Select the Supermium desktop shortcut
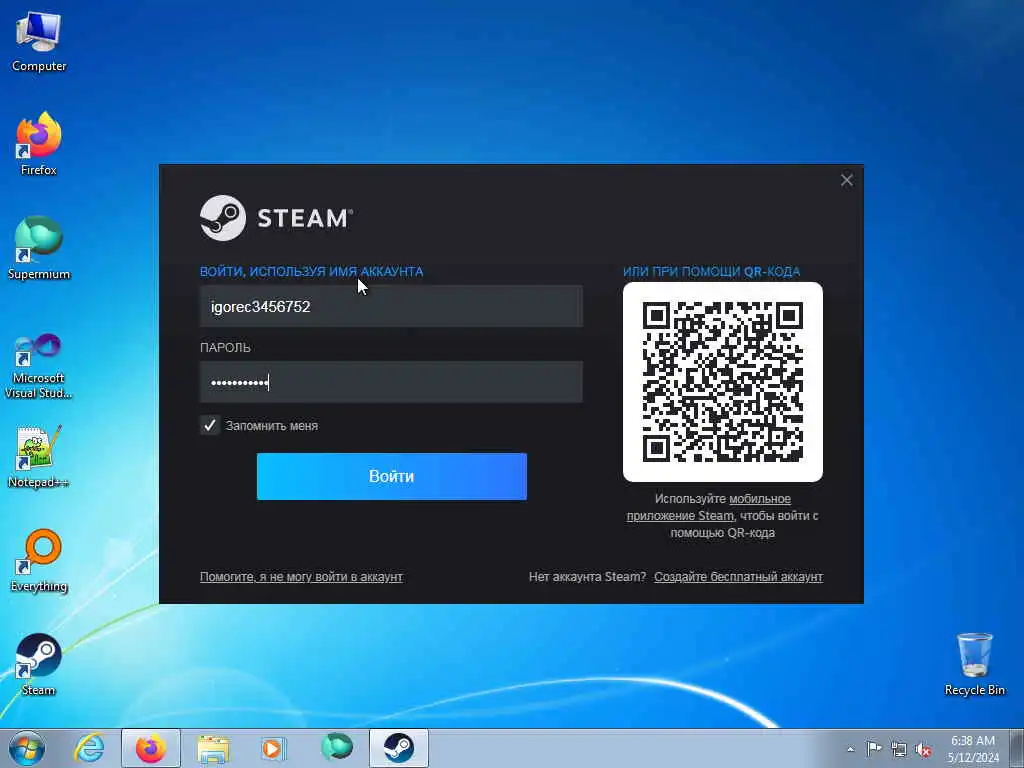Image resolution: width=1024 pixels, height=768 pixels. (39, 248)
